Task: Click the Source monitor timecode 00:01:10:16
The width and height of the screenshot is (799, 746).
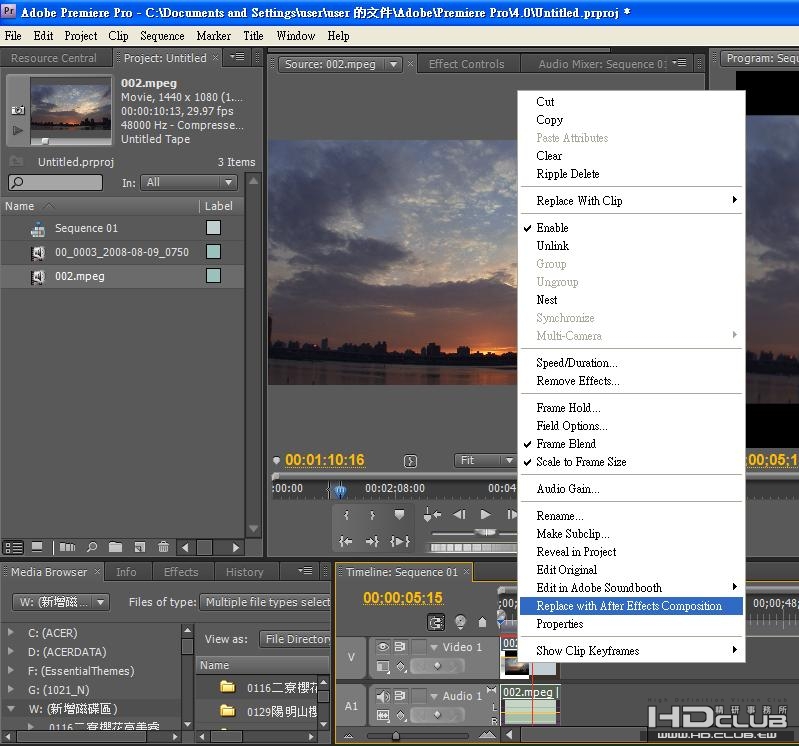Action: coord(325,460)
